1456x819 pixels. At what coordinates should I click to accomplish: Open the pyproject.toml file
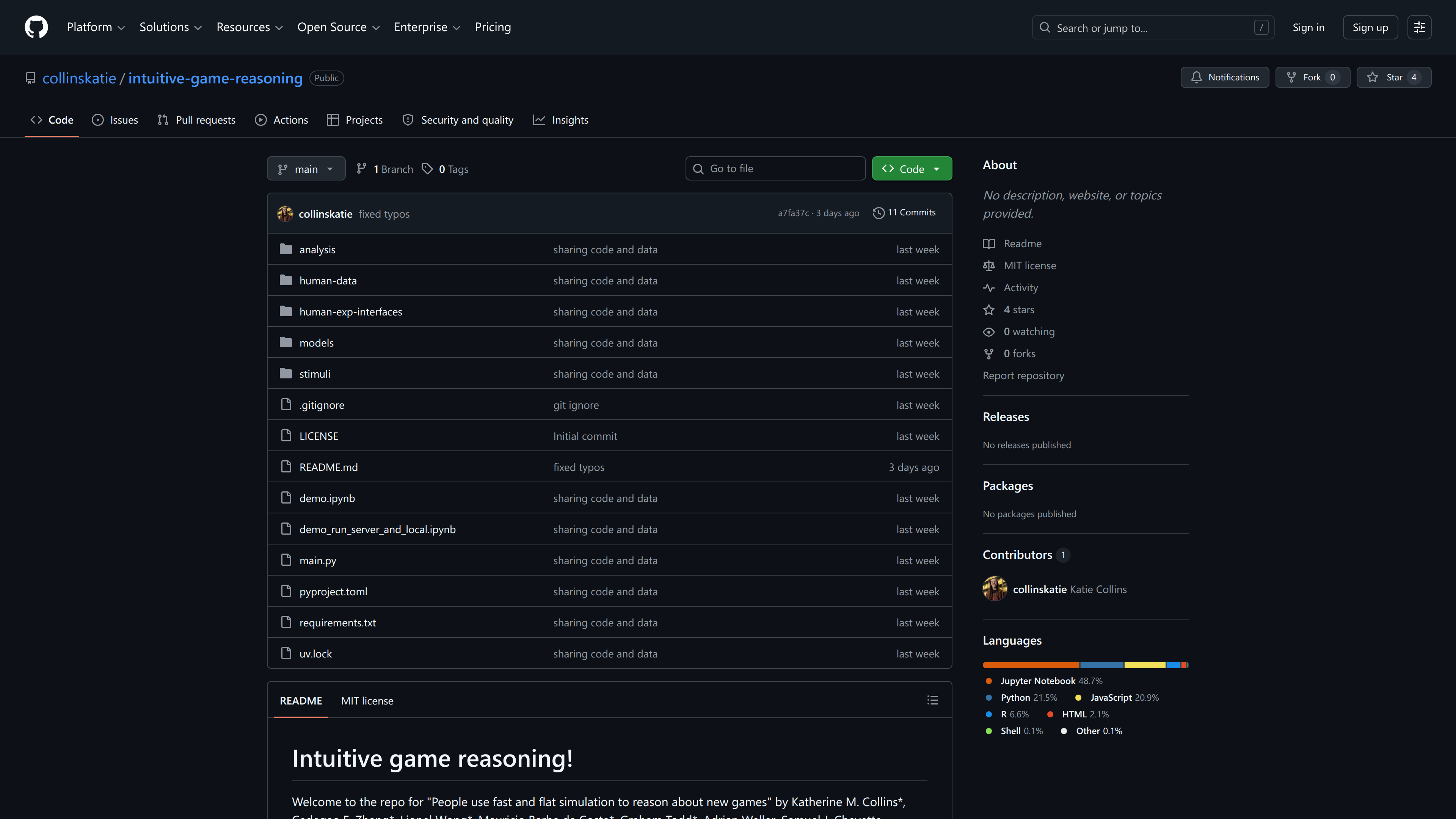[333, 592]
